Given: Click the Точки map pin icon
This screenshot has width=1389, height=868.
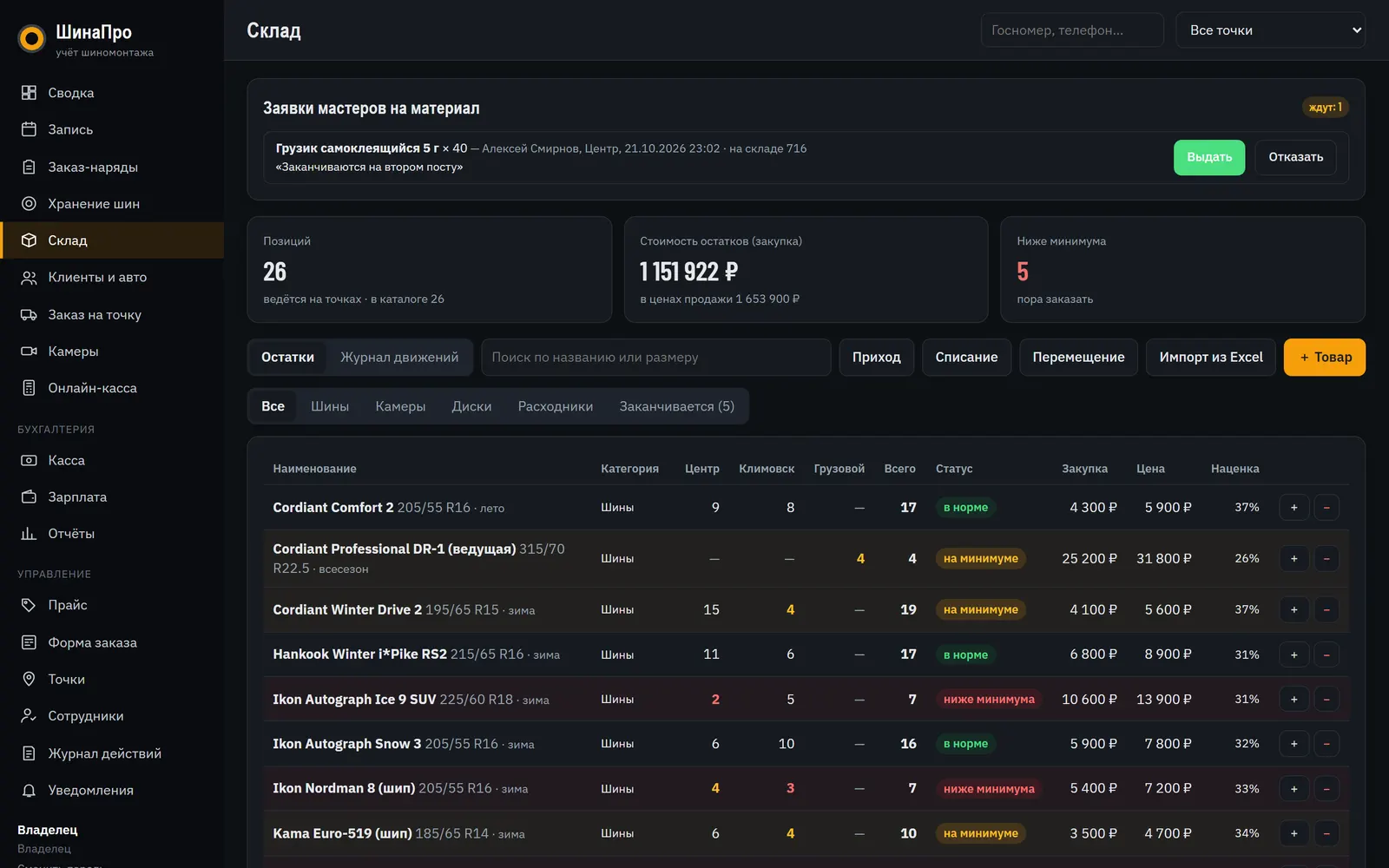Looking at the screenshot, I should coord(29,679).
